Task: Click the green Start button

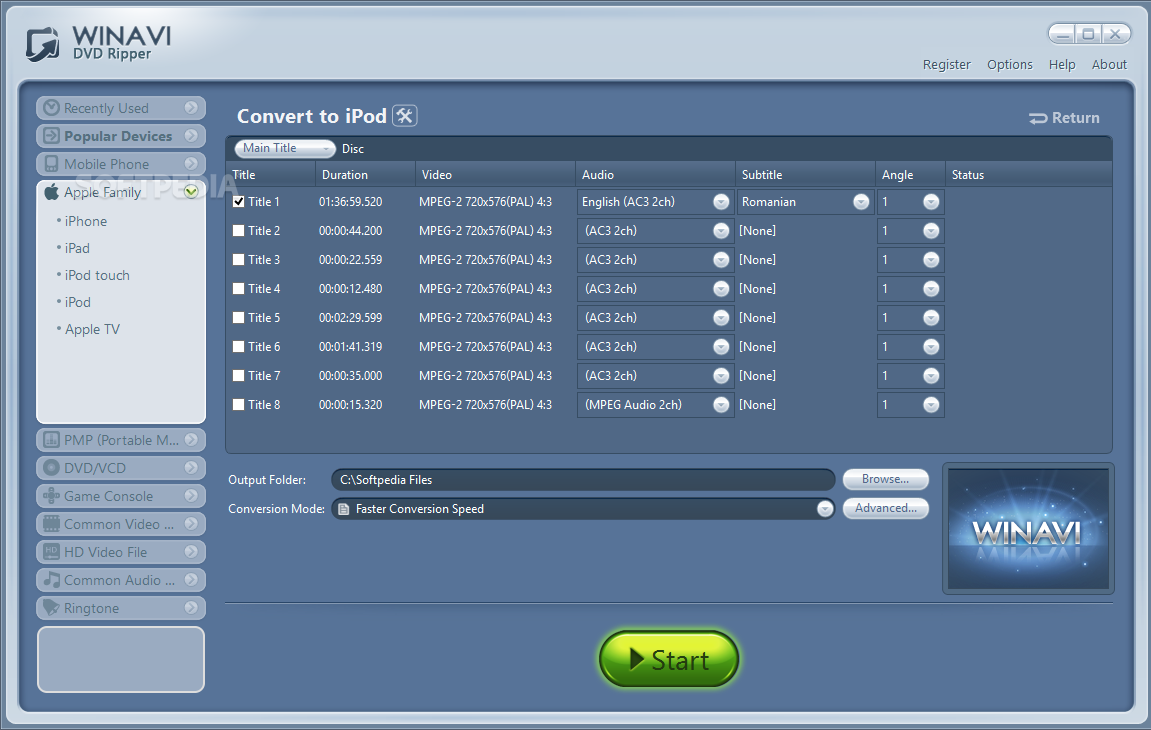Action: 669,659
